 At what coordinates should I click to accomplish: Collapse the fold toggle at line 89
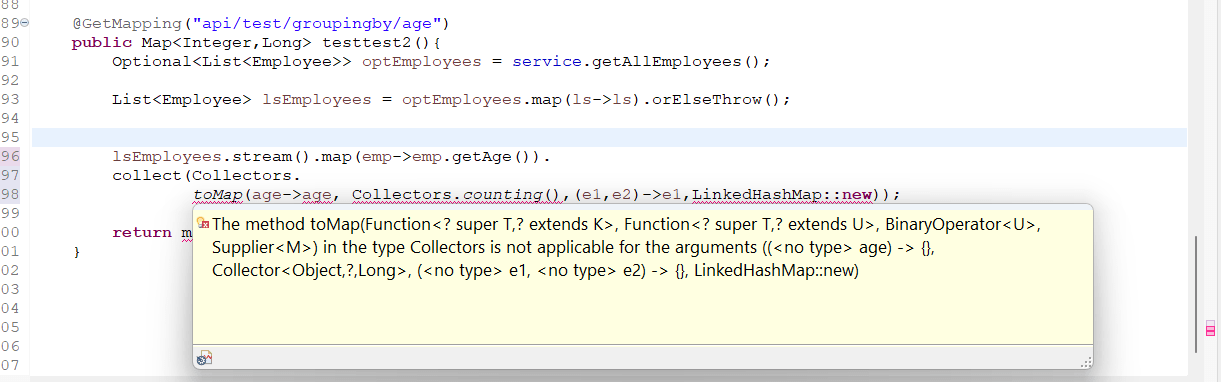(25, 23)
